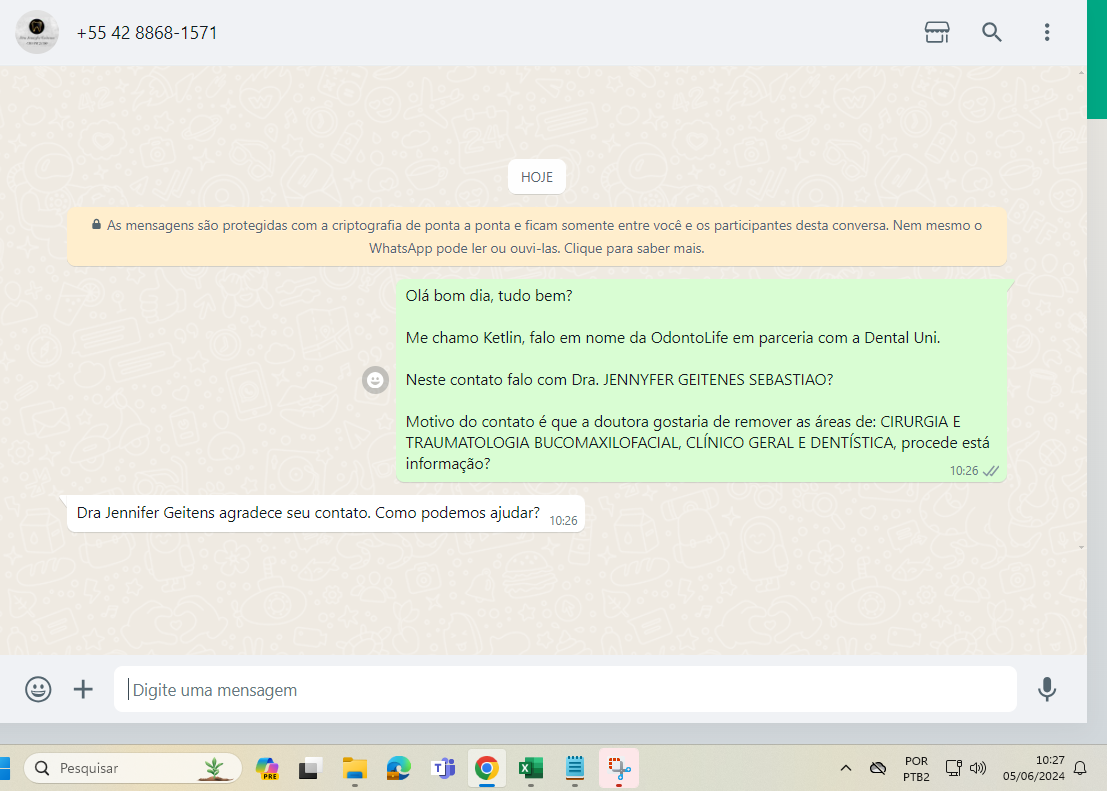Open contact info for +55 42 8868-1571

point(147,33)
